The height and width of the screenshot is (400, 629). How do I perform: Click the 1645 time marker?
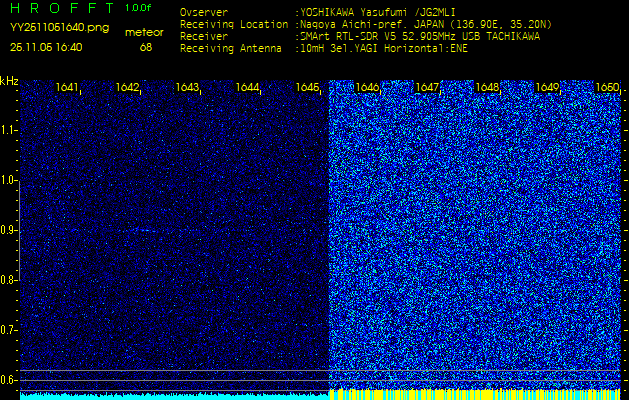coord(307,87)
